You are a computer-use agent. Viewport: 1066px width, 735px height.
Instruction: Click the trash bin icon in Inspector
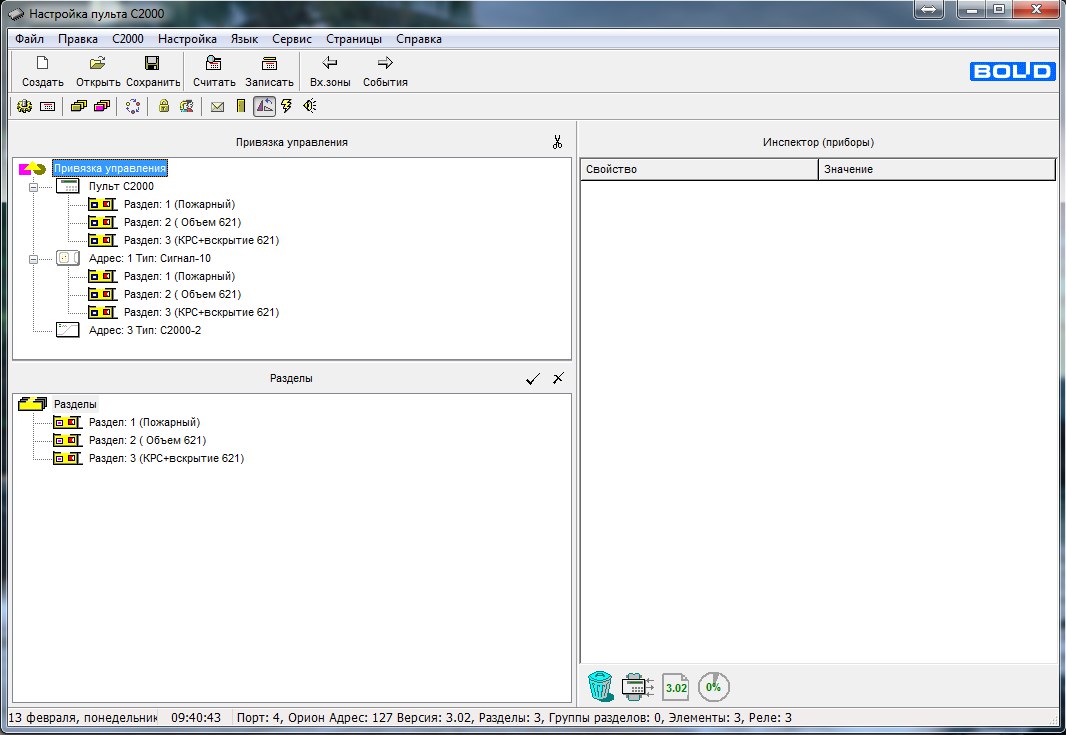point(599,686)
